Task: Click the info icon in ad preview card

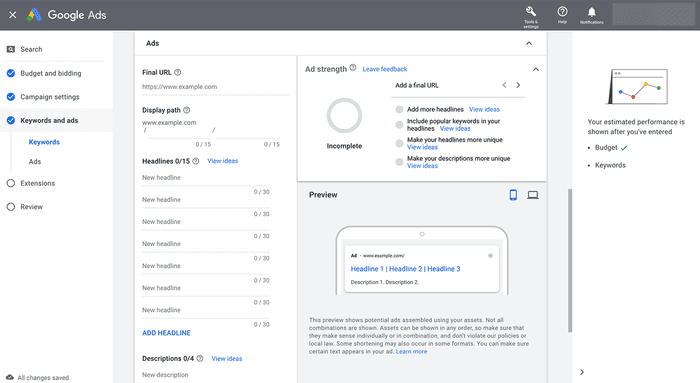Action: click(490, 256)
